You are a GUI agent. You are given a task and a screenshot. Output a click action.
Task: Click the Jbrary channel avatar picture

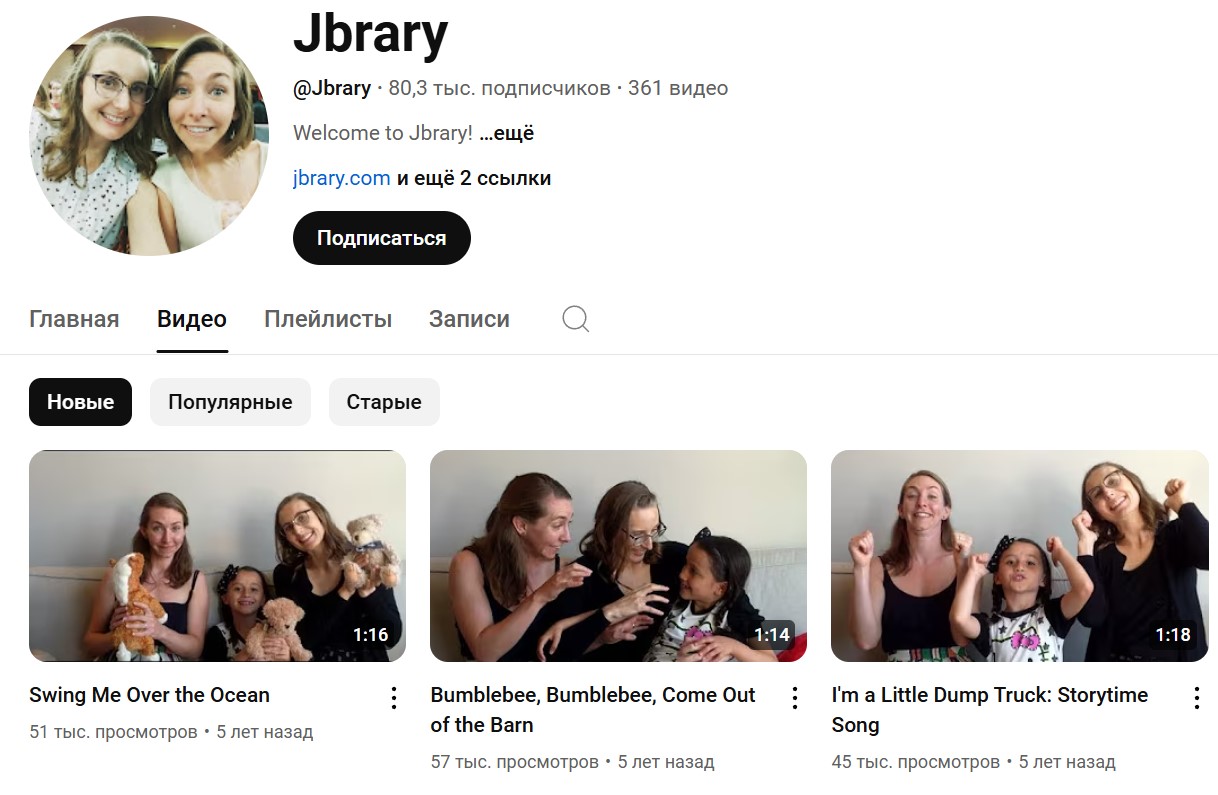[149, 136]
